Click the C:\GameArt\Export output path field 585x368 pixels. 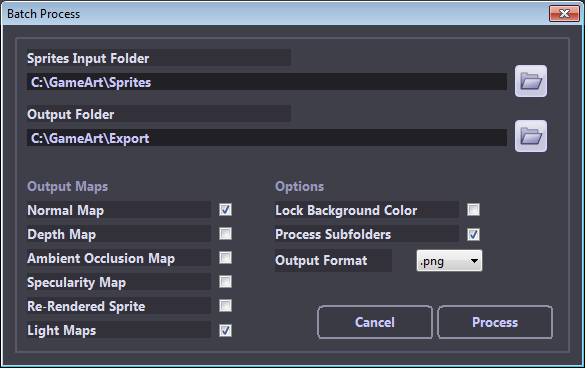[267, 138]
